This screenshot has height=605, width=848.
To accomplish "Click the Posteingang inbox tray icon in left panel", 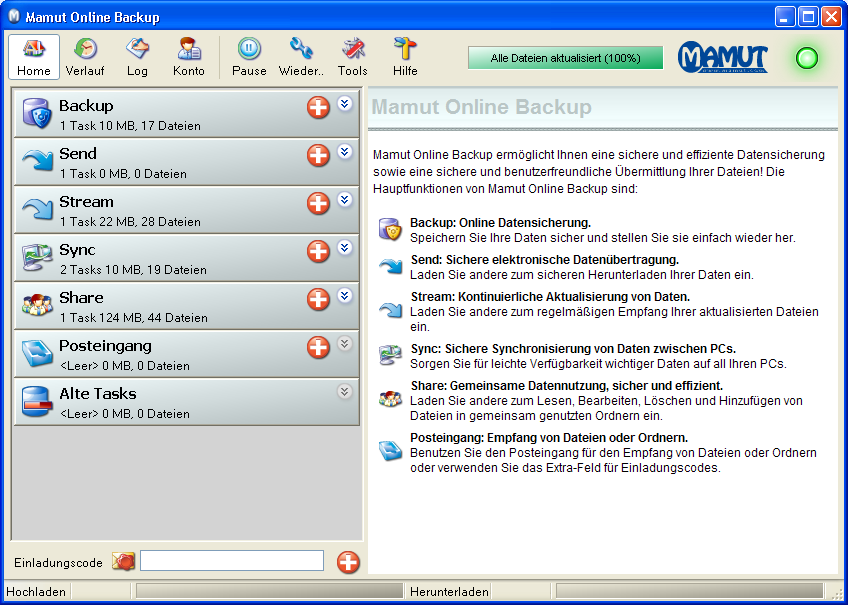I will (37, 353).
